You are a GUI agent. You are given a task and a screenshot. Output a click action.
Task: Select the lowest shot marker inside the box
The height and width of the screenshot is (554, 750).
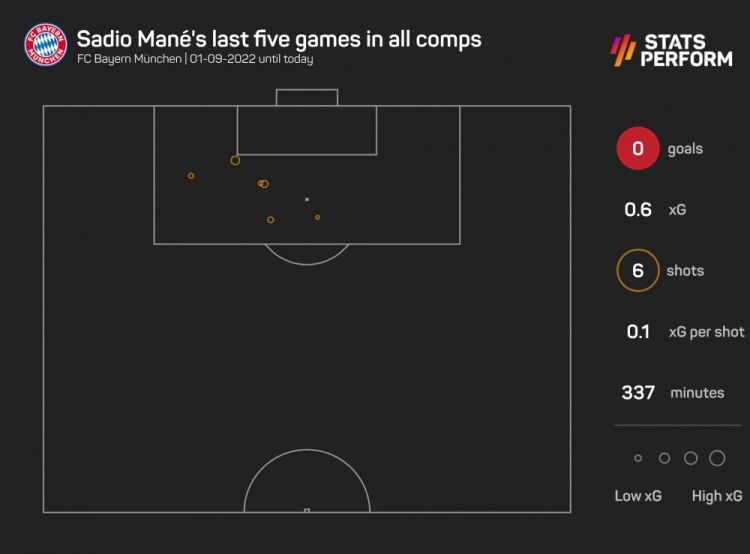tap(270, 220)
